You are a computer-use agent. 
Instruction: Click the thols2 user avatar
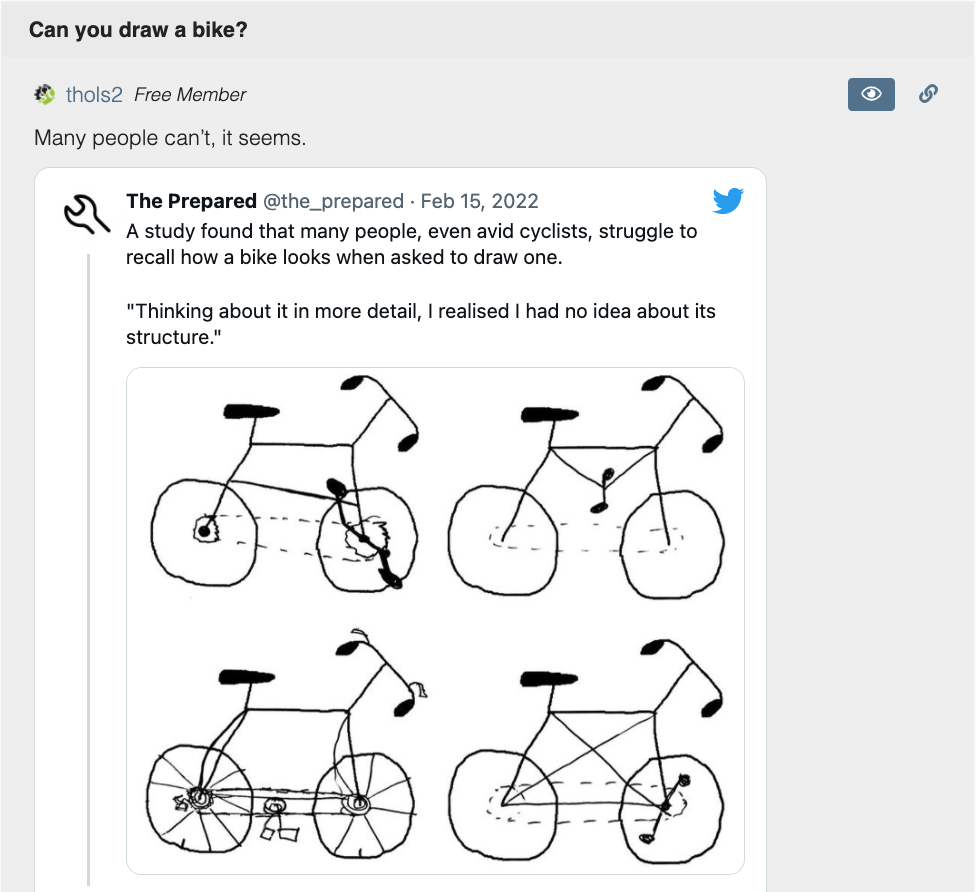coord(44,95)
